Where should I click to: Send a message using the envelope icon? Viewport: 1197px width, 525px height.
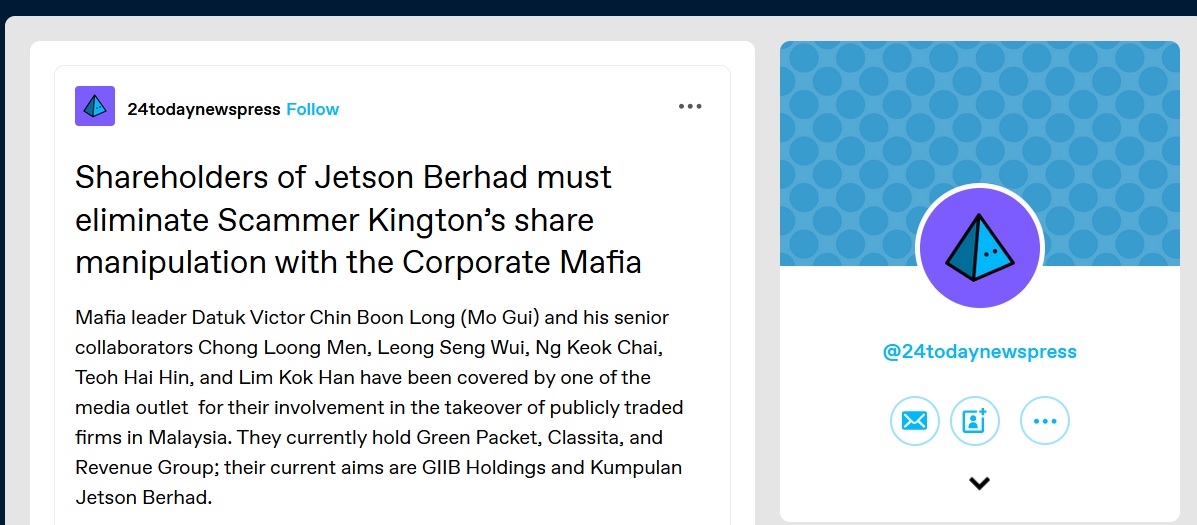[914, 421]
